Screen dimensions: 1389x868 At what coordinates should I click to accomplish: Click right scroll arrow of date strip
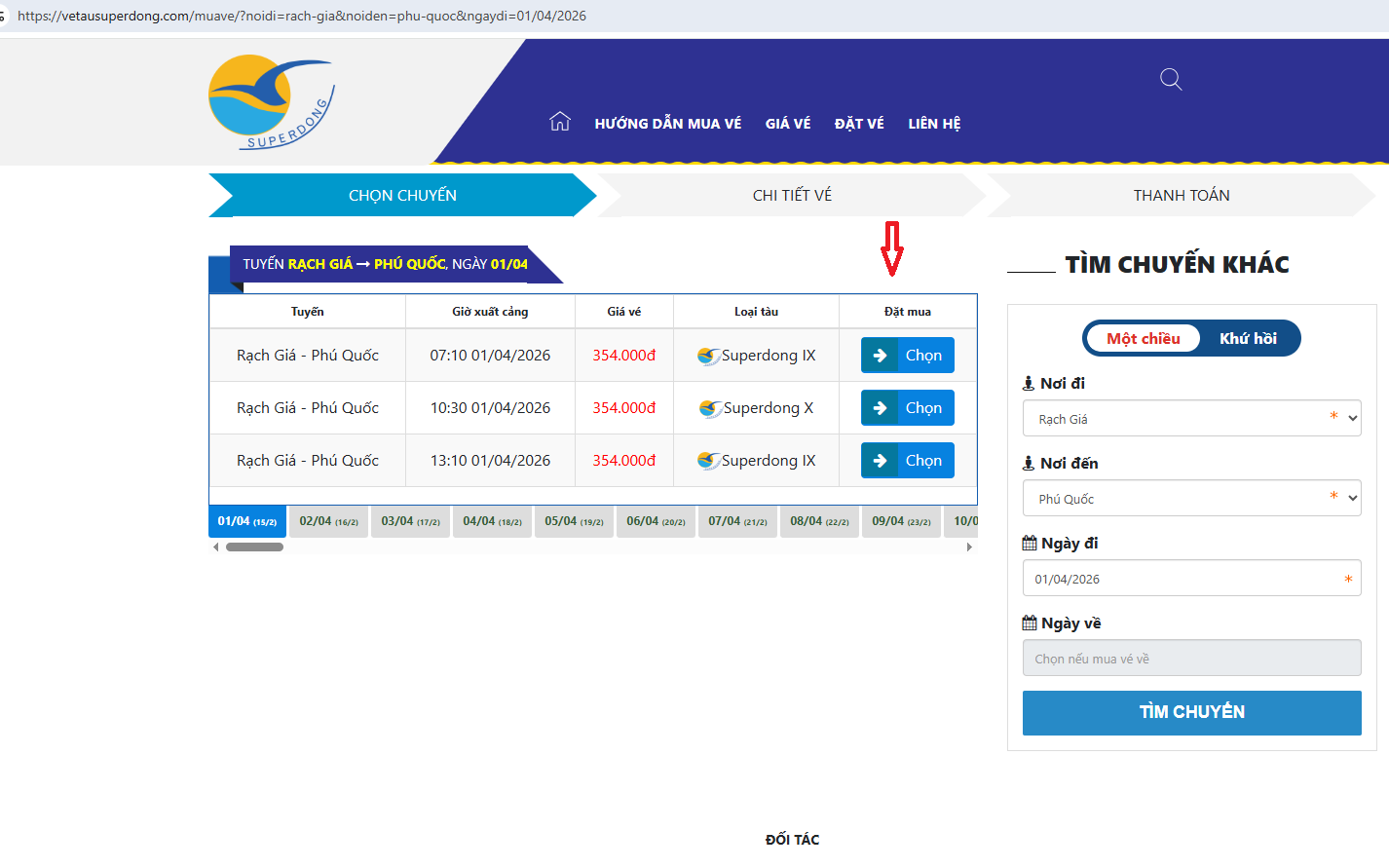point(969,547)
